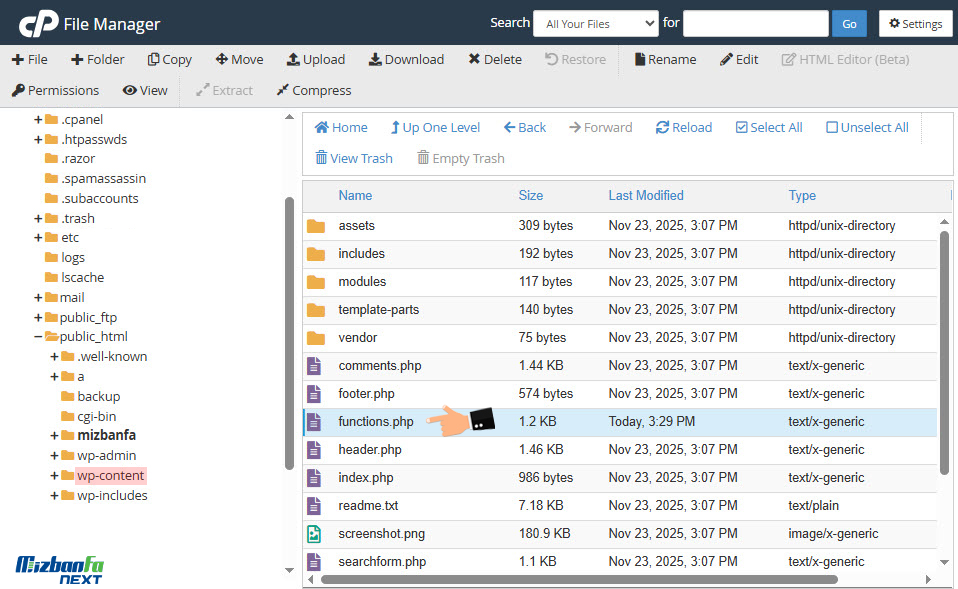Collapse the public_html tree folder

point(38,337)
